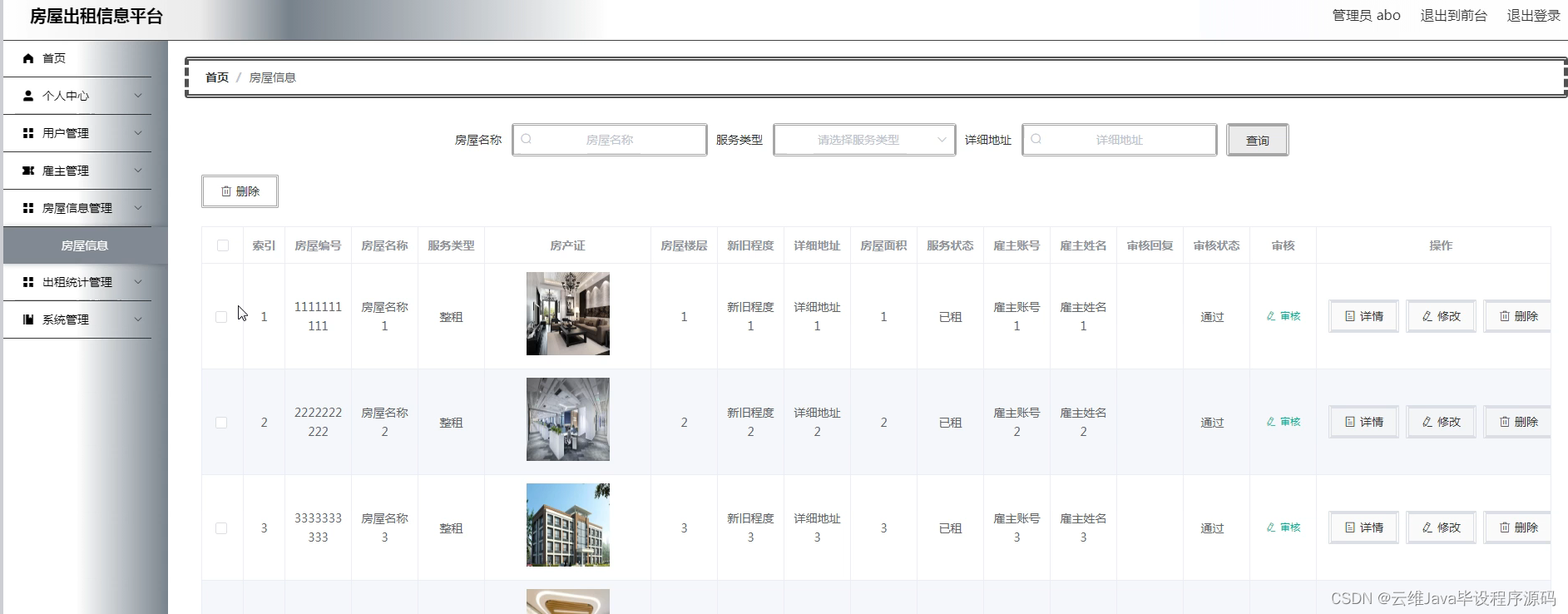This screenshot has width=1568, height=614.
Task: Click the 雇主姓名 3 cell
Action: click(x=1083, y=528)
